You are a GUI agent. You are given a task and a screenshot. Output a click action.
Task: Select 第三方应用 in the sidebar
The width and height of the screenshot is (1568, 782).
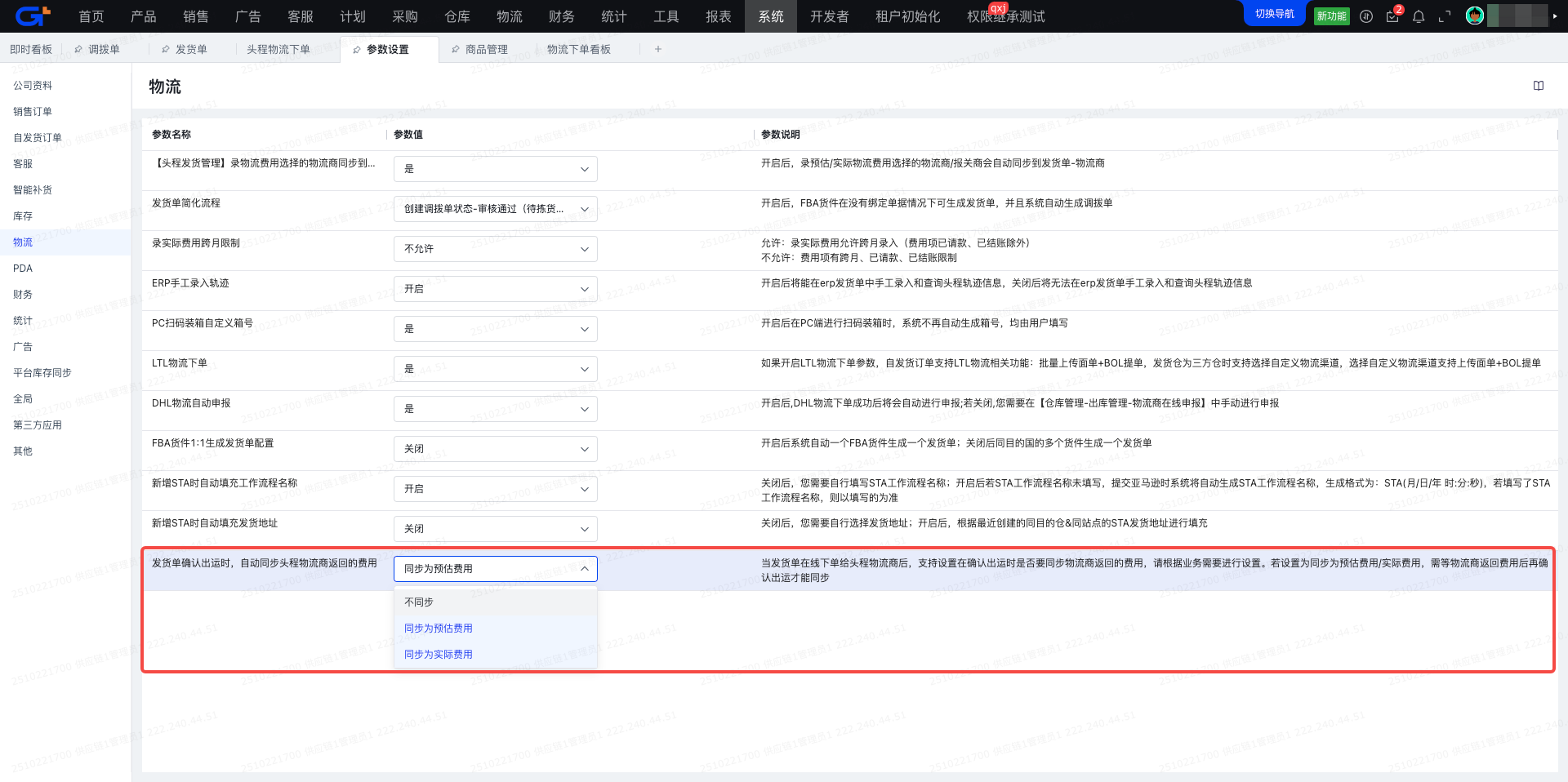(65, 425)
